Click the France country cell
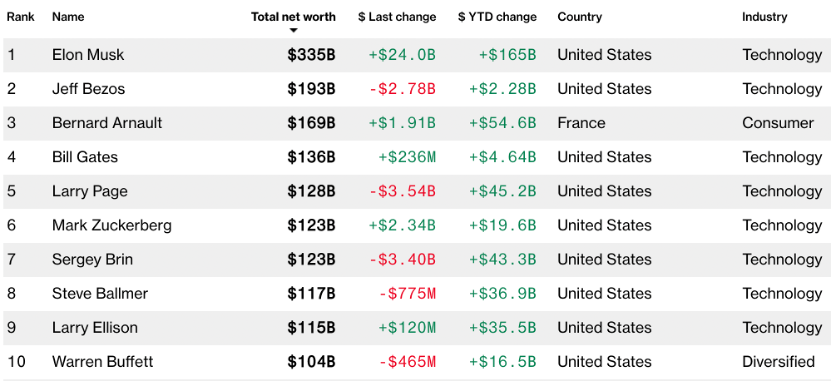 point(581,123)
